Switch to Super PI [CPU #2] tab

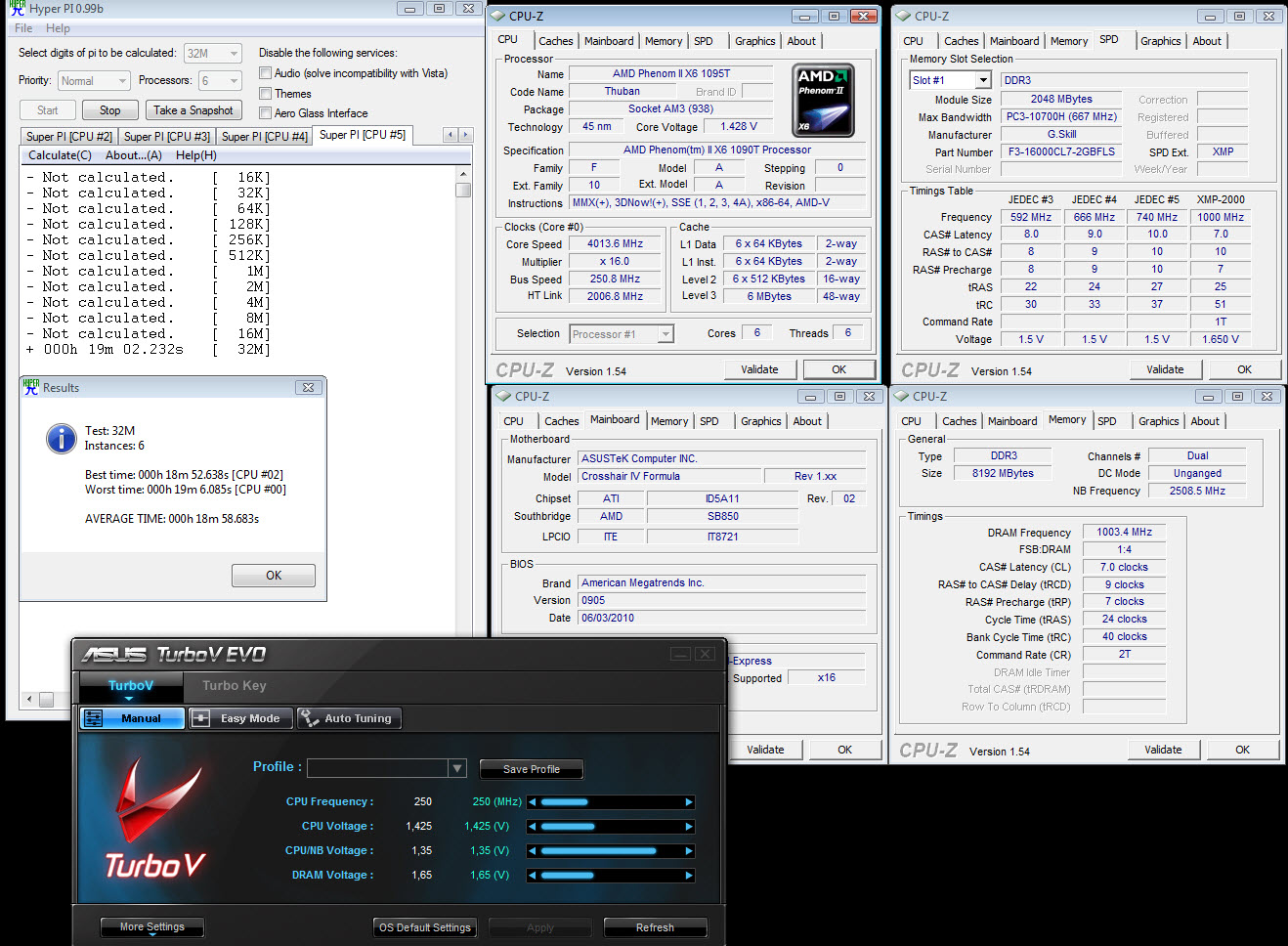(x=69, y=137)
